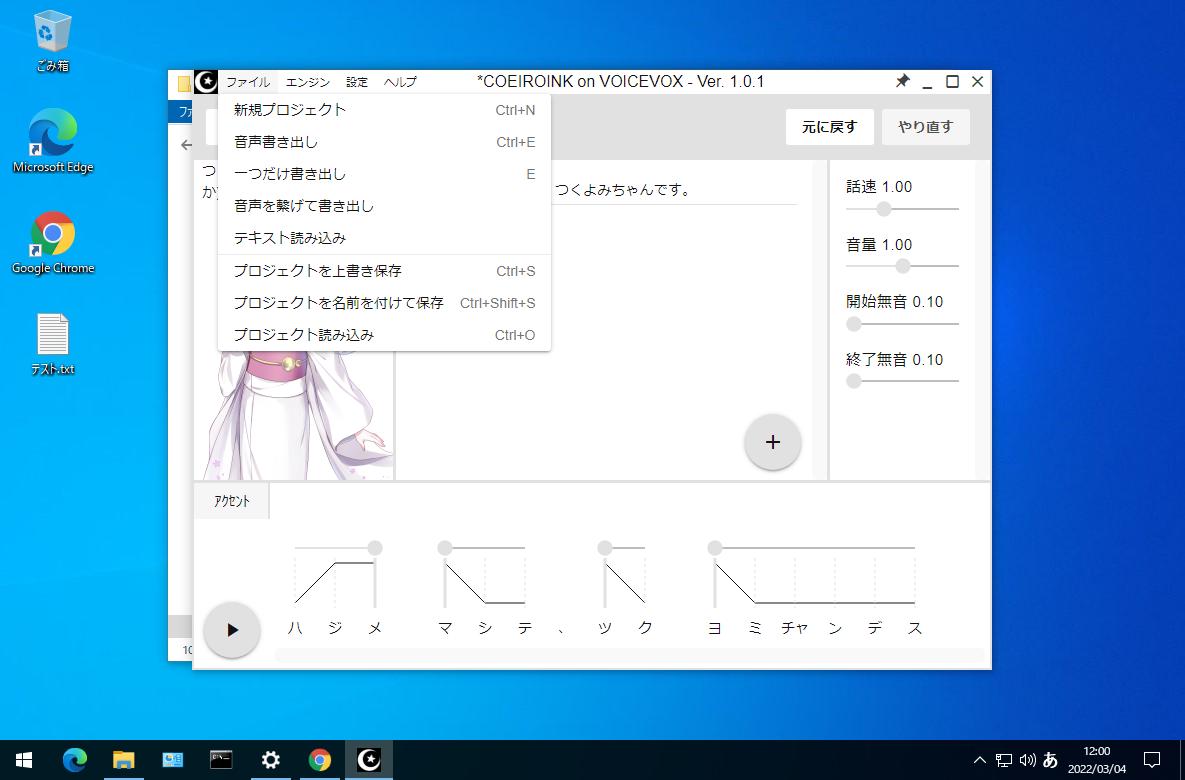
Task: Click accent slider handle above マシテ
Action: tap(445, 548)
